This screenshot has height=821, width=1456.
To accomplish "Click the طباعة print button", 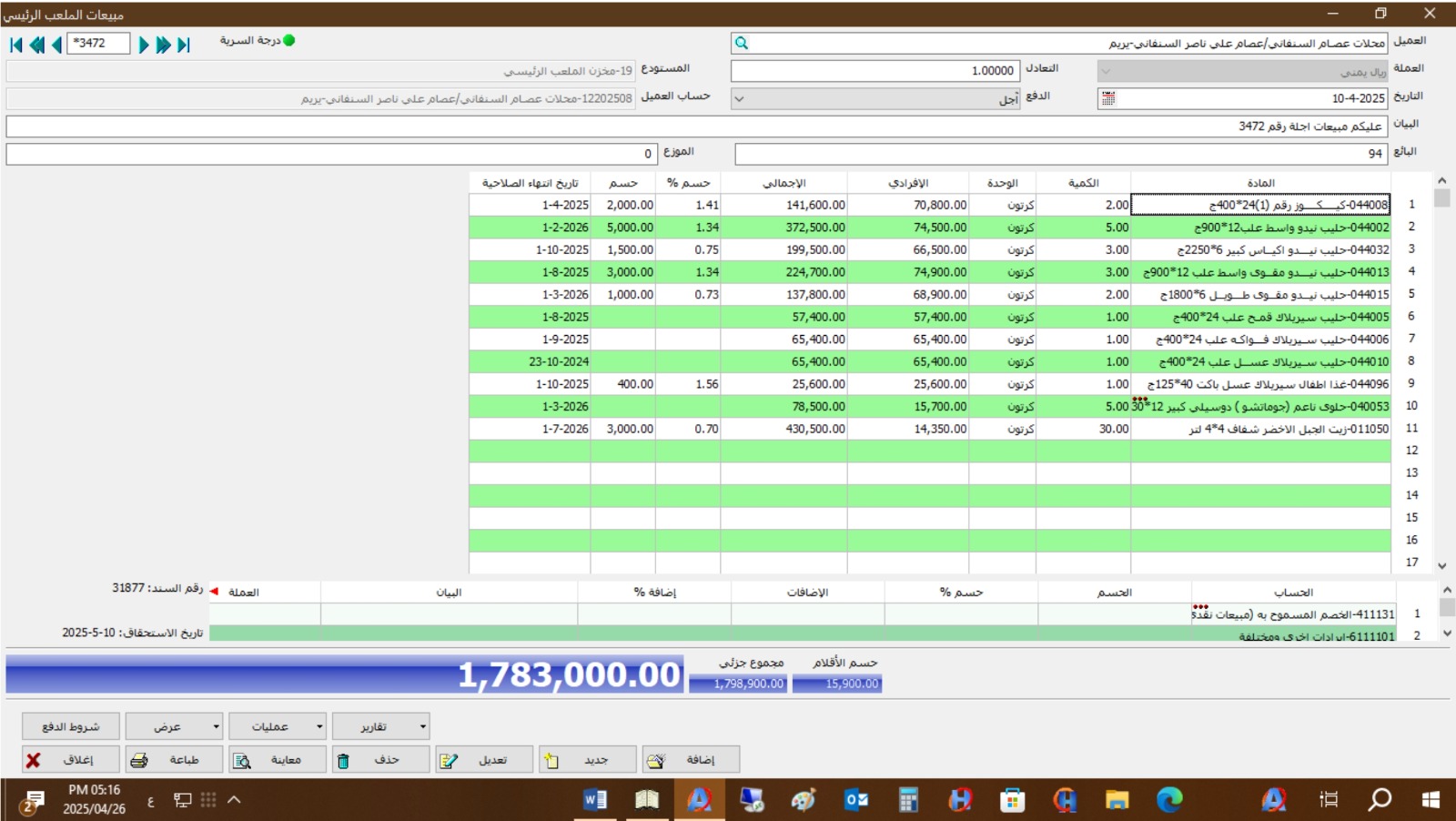I will point(173,759).
